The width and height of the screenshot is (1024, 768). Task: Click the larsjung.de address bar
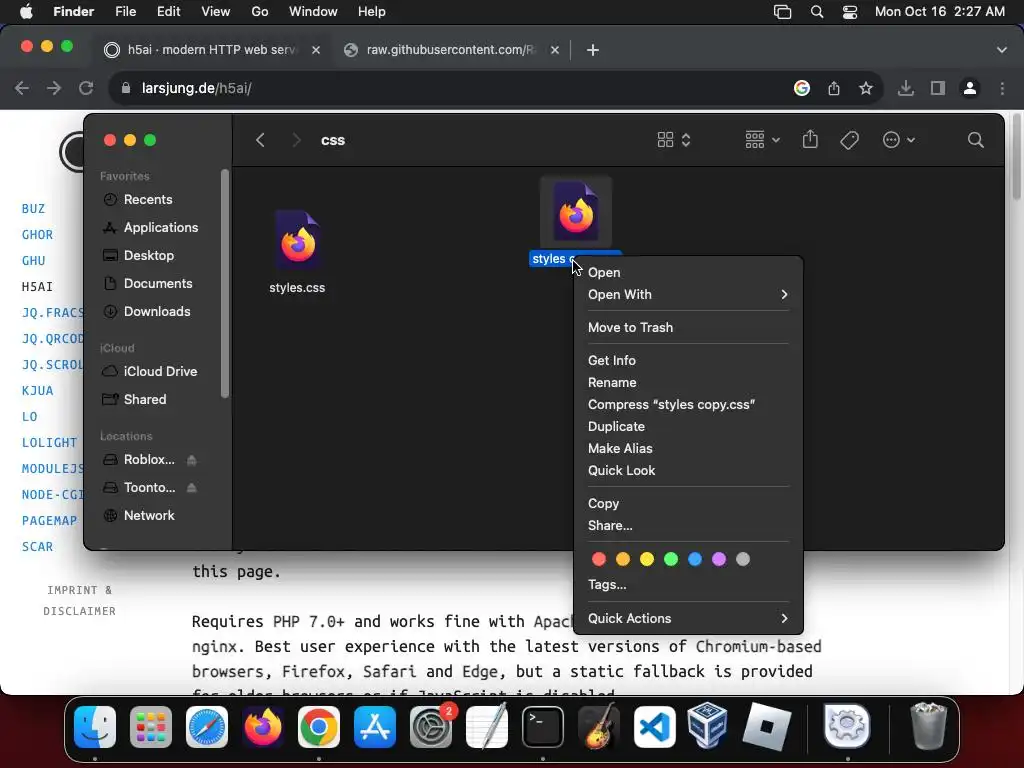(451, 88)
